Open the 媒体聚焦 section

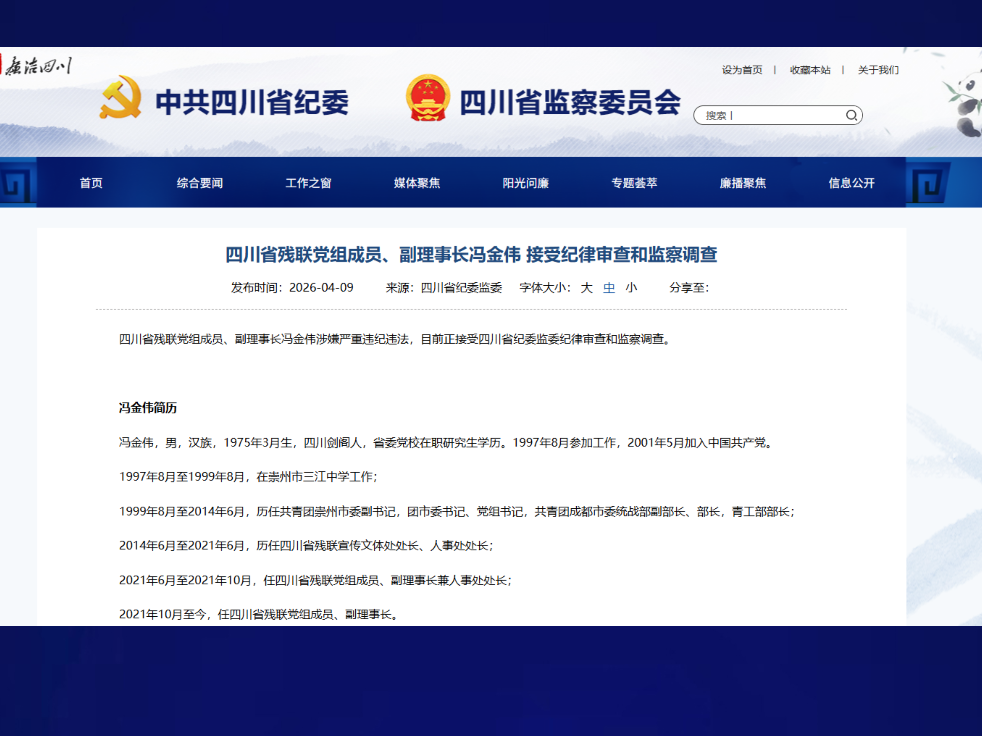(417, 183)
